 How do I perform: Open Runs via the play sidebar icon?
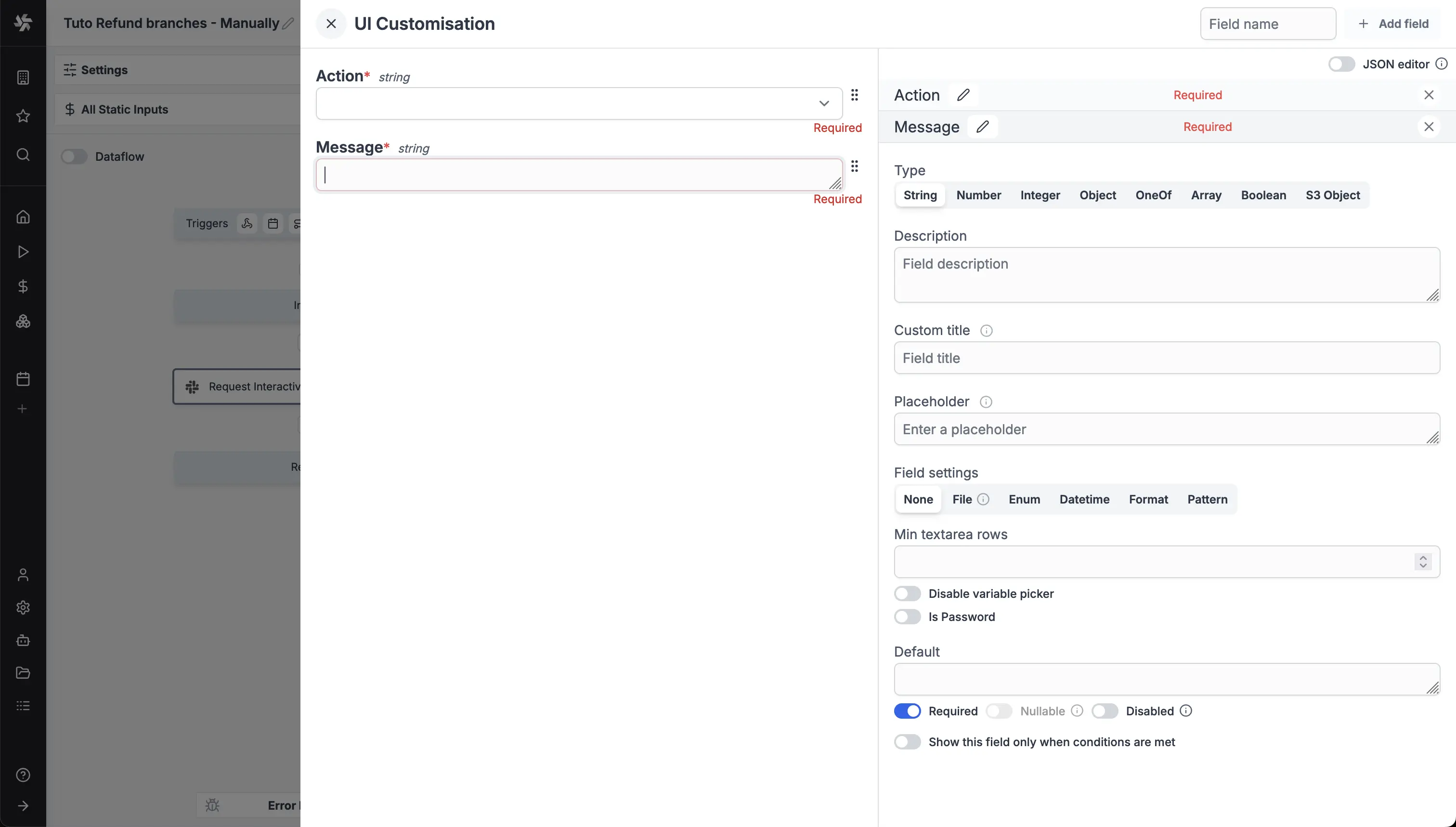click(x=23, y=252)
